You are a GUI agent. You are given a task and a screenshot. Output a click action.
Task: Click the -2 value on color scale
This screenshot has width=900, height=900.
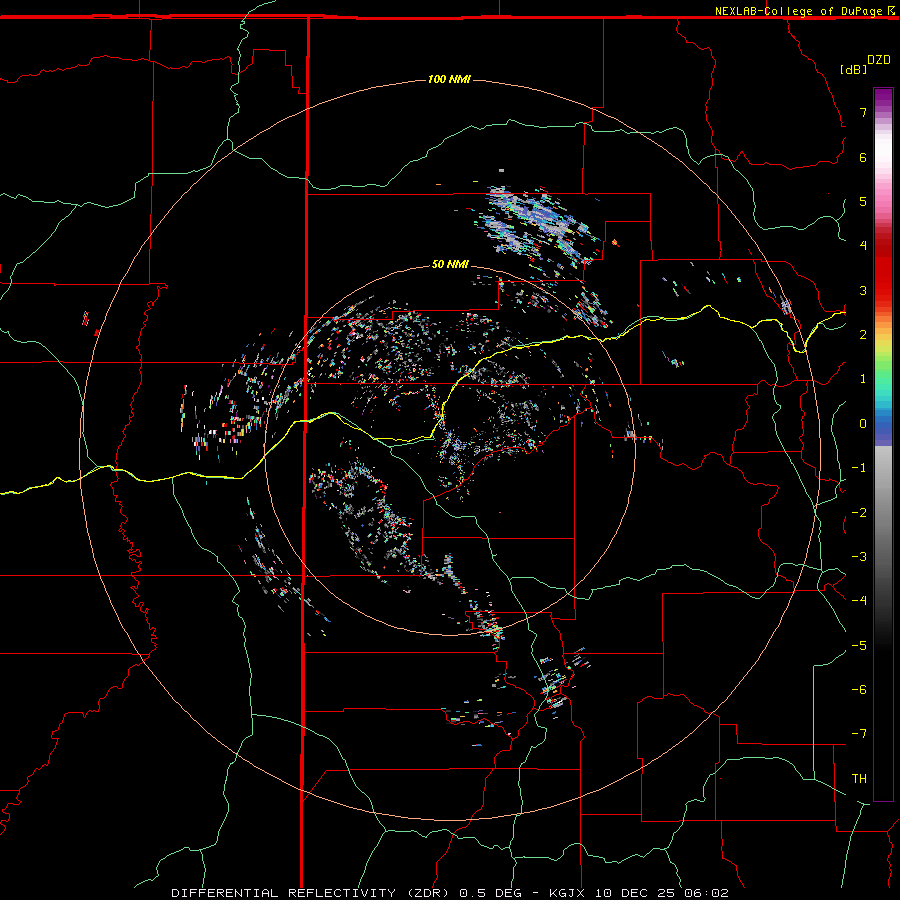(859, 513)
